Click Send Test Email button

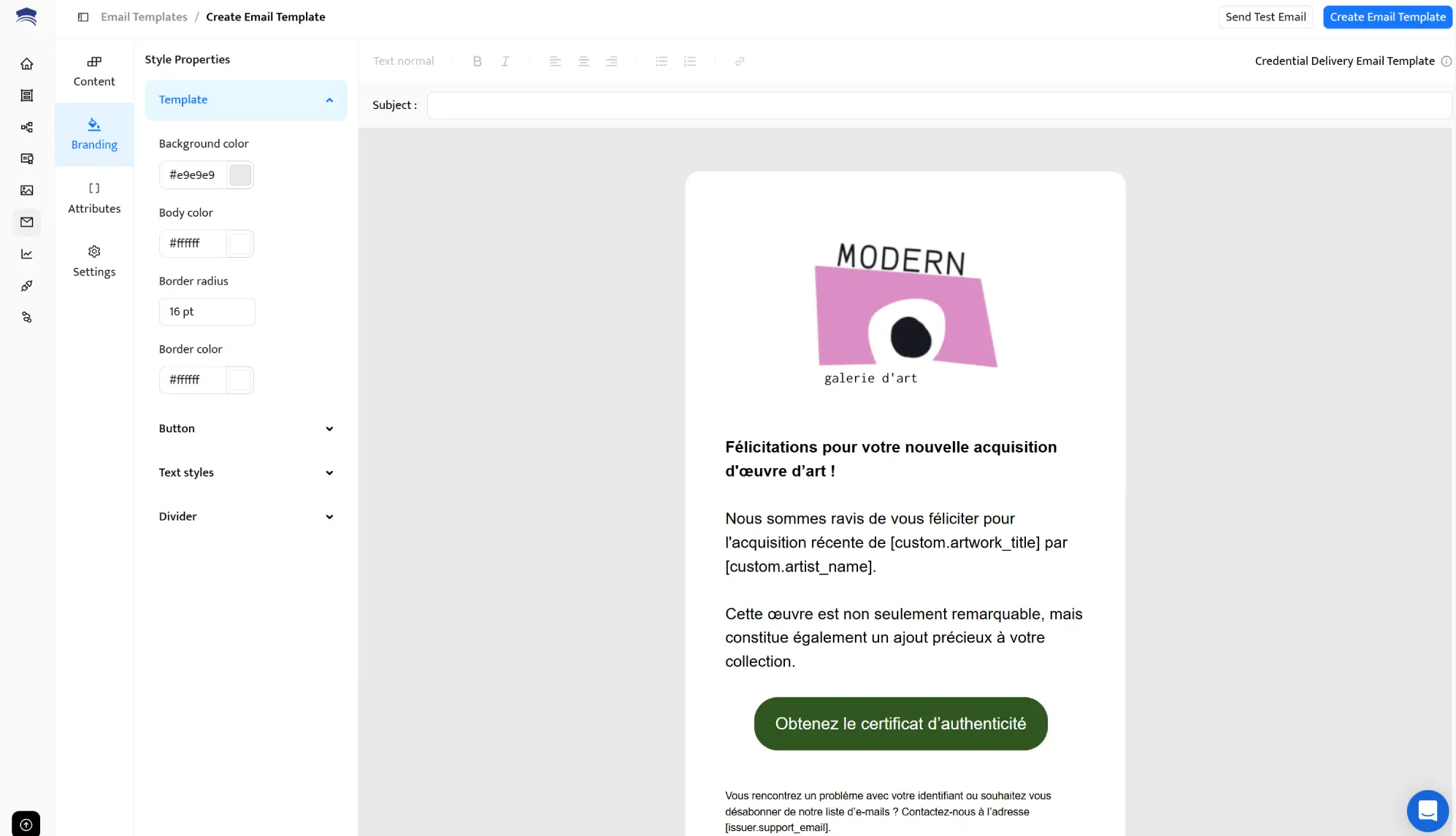[x=1265, y=17]
